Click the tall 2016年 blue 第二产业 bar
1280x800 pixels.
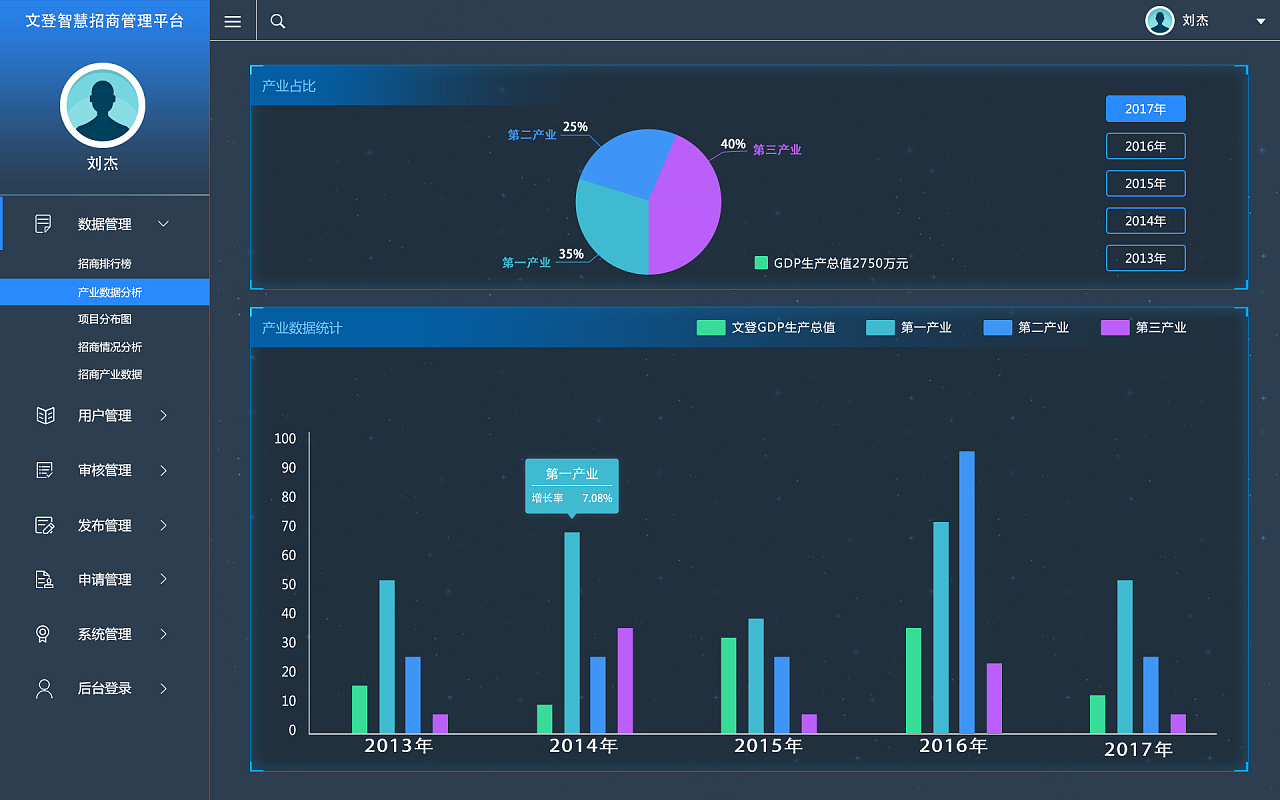click(x=967, y=592)
